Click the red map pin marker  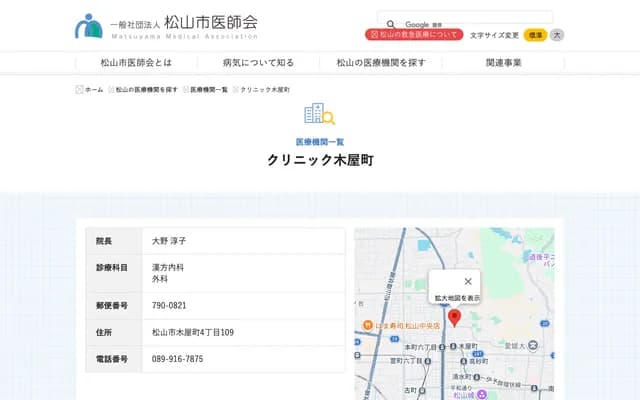coord(454,318)
